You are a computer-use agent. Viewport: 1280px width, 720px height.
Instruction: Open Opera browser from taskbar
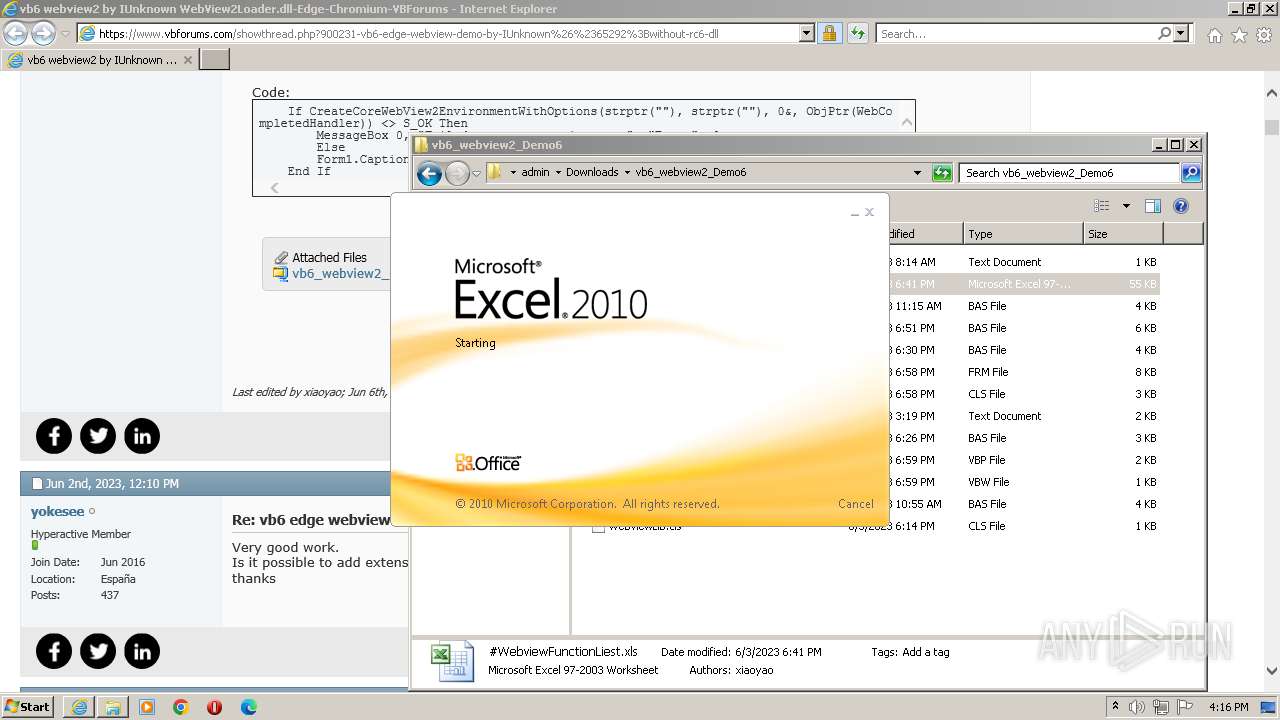[x=214, y=707]
